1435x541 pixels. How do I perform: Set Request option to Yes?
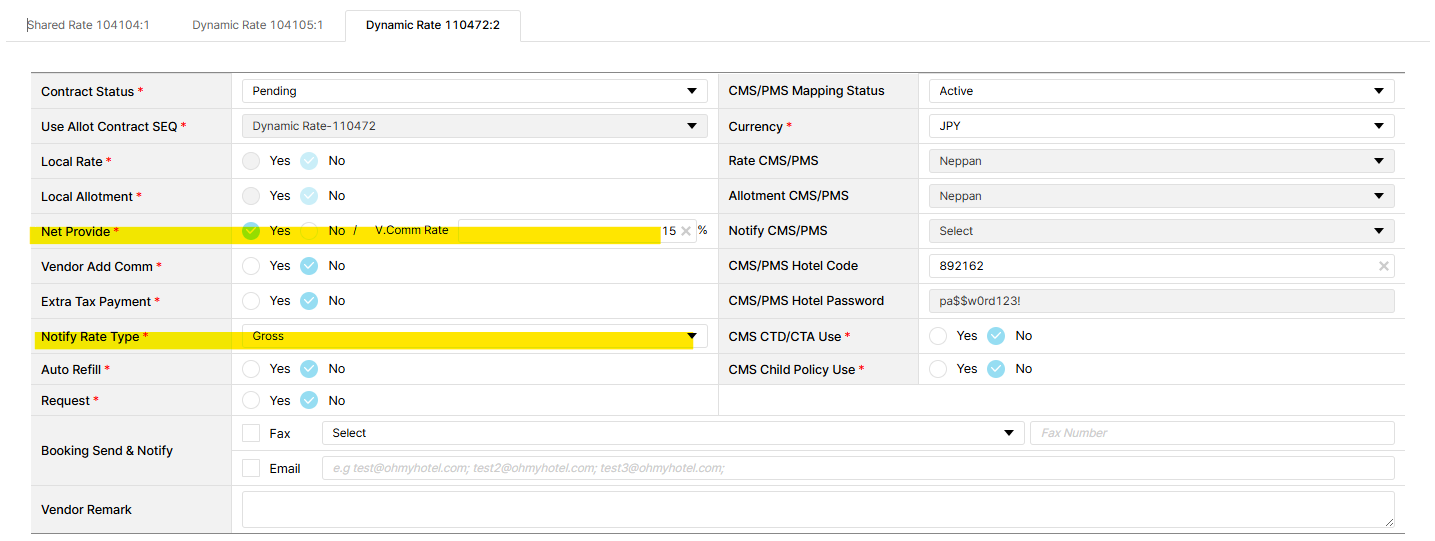[x=251, y=401]
